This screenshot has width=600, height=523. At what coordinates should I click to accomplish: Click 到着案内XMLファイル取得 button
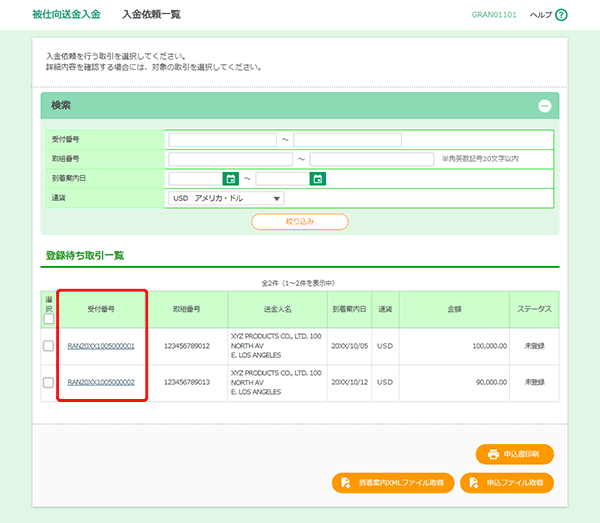(392, 482)
